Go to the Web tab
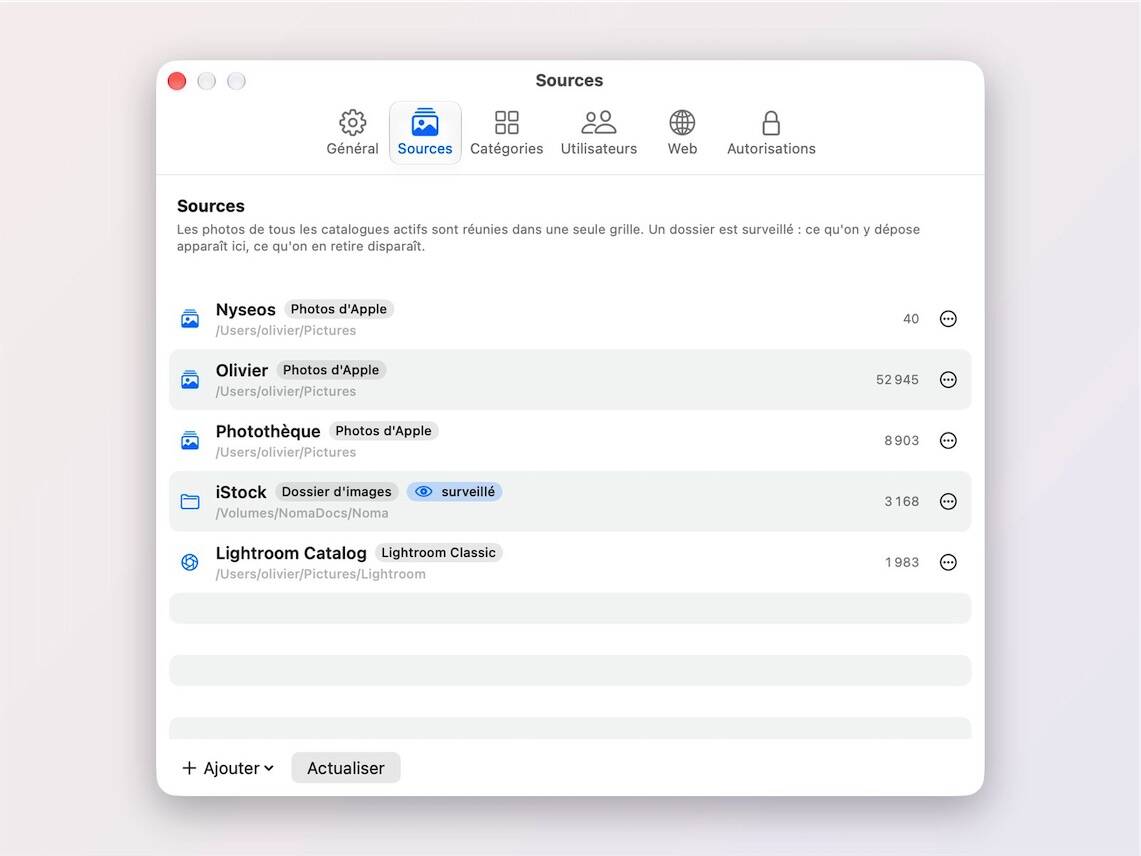Image resolution: width=1141 pixels, height=856 pixels. point(682,133)
